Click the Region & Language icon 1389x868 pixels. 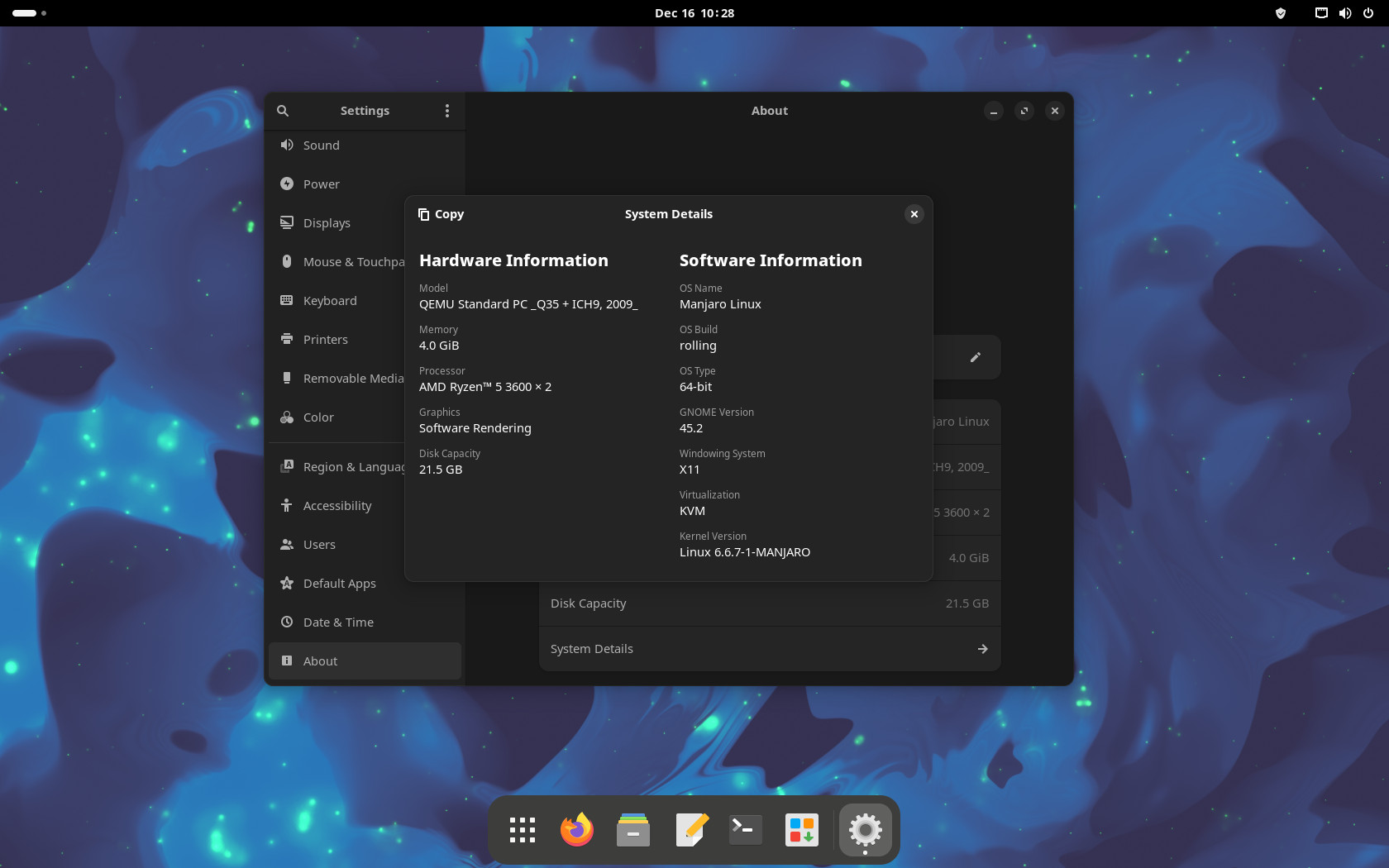coord(287,466)
